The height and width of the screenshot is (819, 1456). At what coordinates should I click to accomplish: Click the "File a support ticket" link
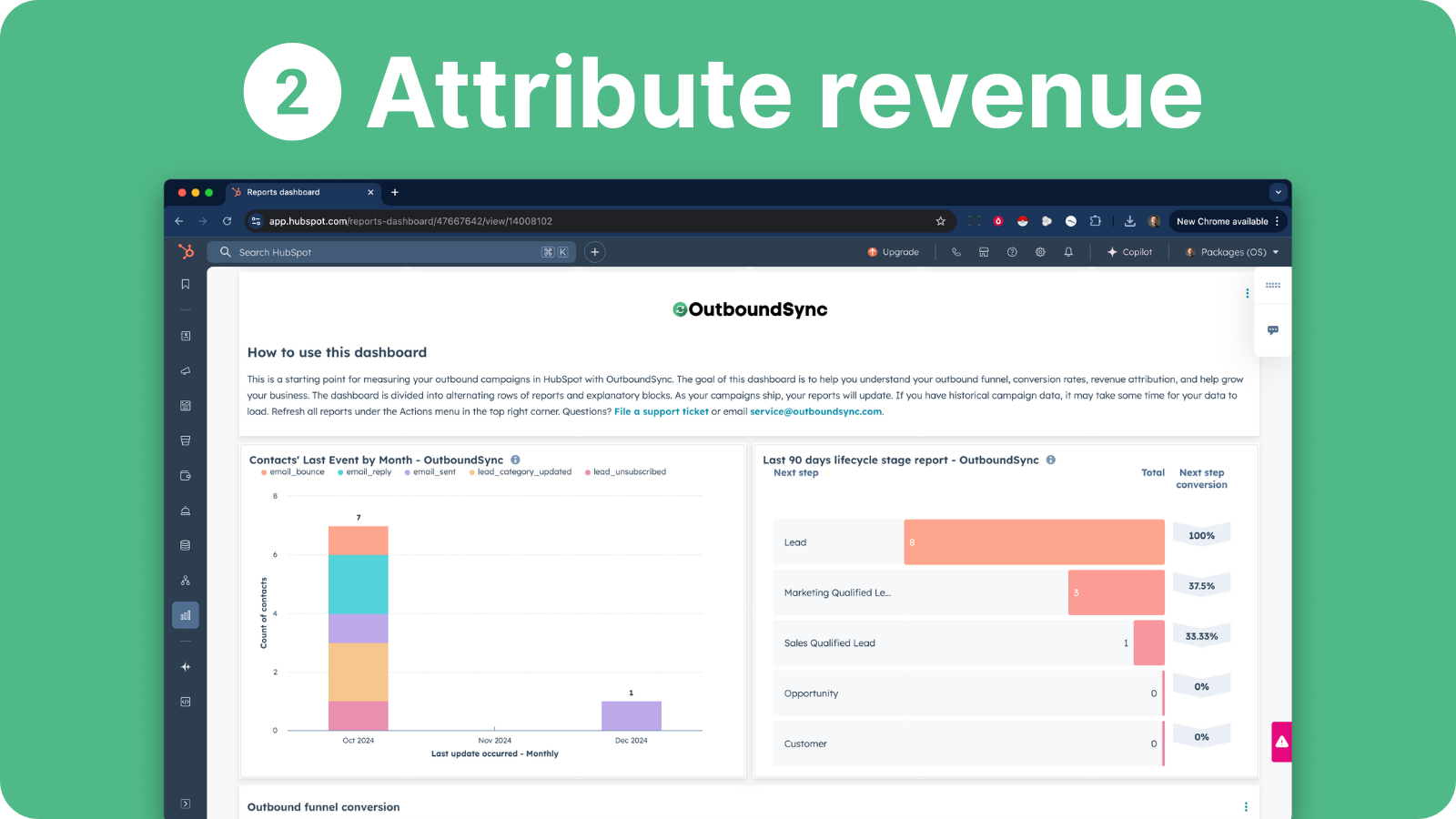(x=661, y=411)
